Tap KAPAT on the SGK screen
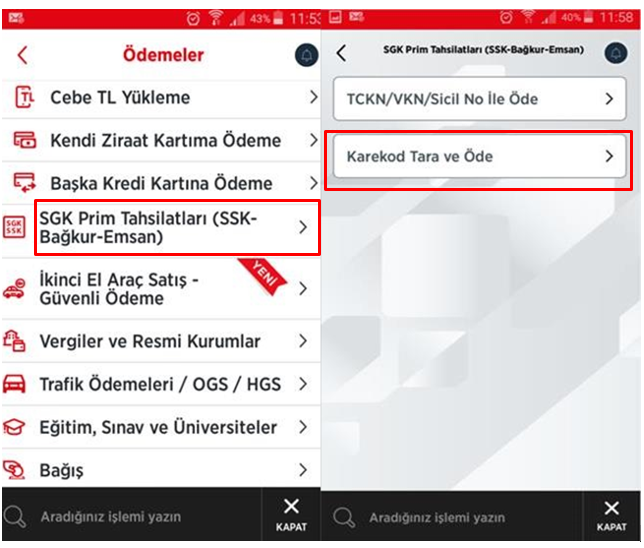 (611, 516)
